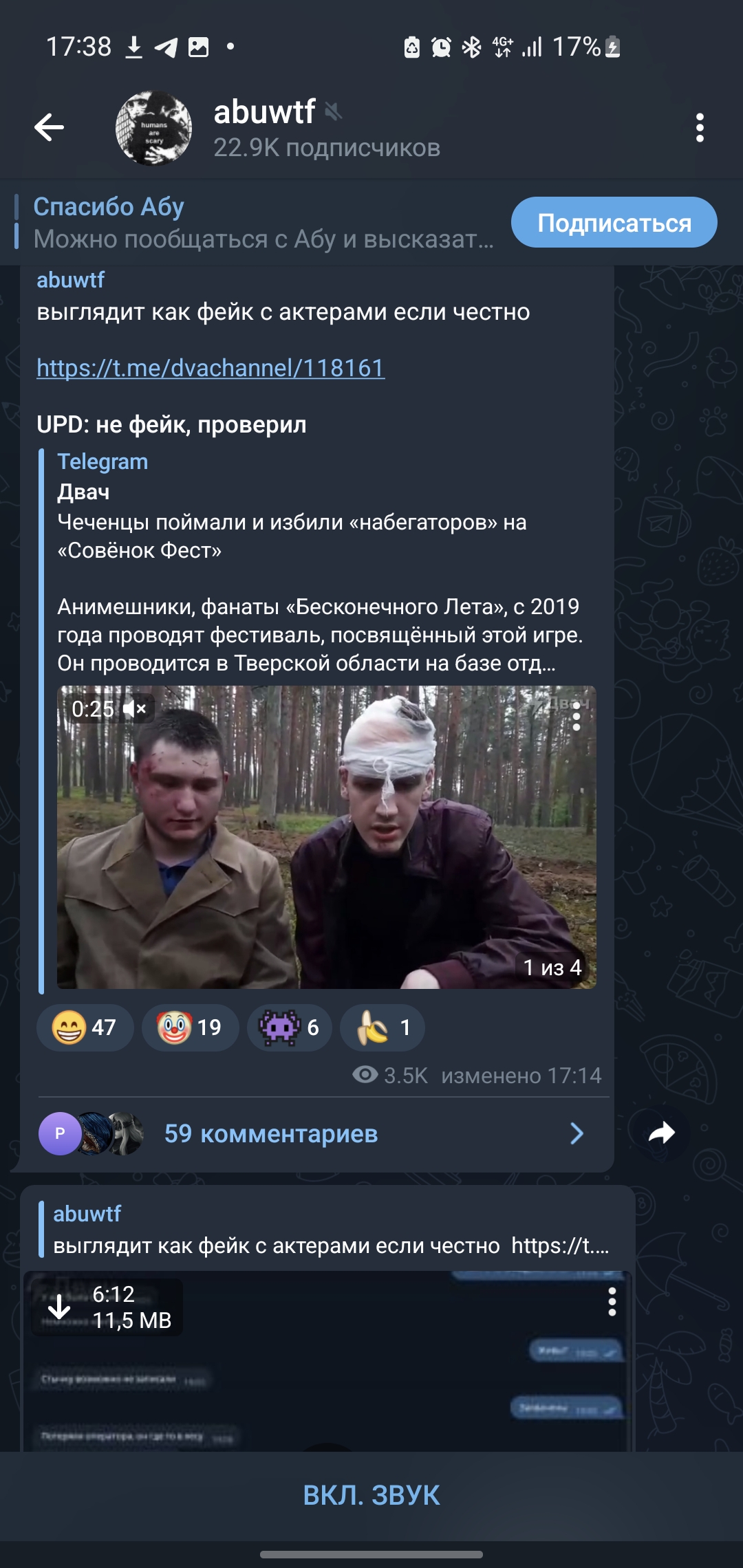Tap ВКЛ. ЗВУК at the bottom
Image resolution: width=743 pixels, height=1568 pixels.
tap(371, 1495)
